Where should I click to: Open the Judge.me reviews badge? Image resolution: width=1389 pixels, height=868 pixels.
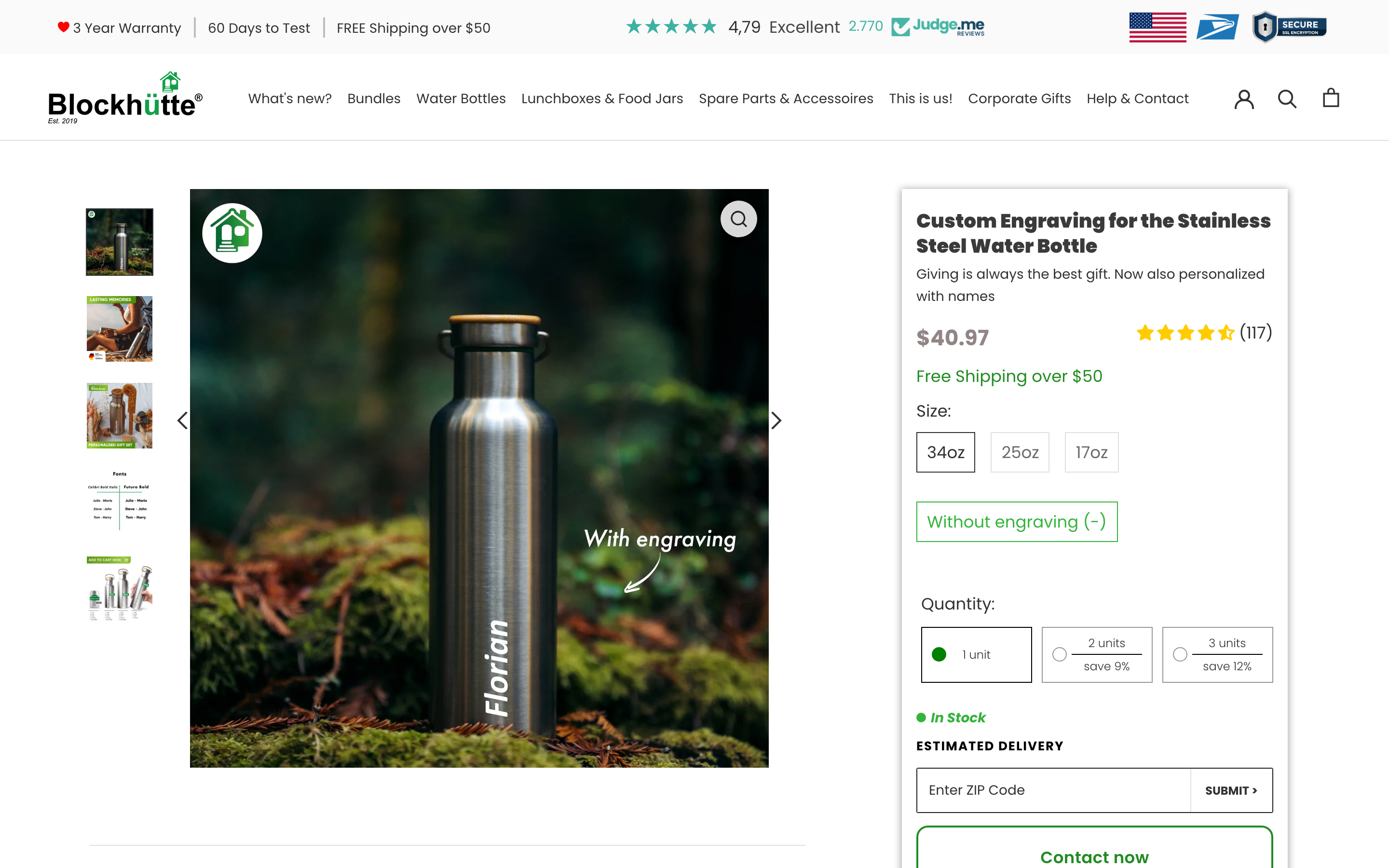pos(938,27)
